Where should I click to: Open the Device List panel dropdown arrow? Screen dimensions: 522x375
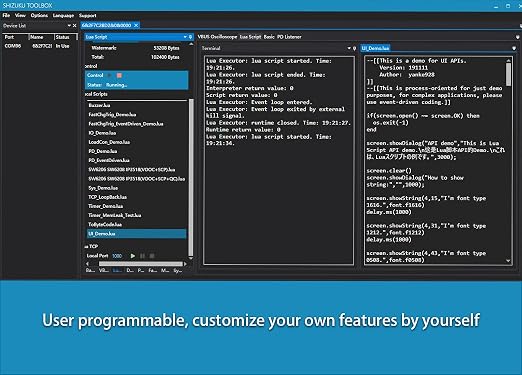pyautogui.click(x=69, y=26)
